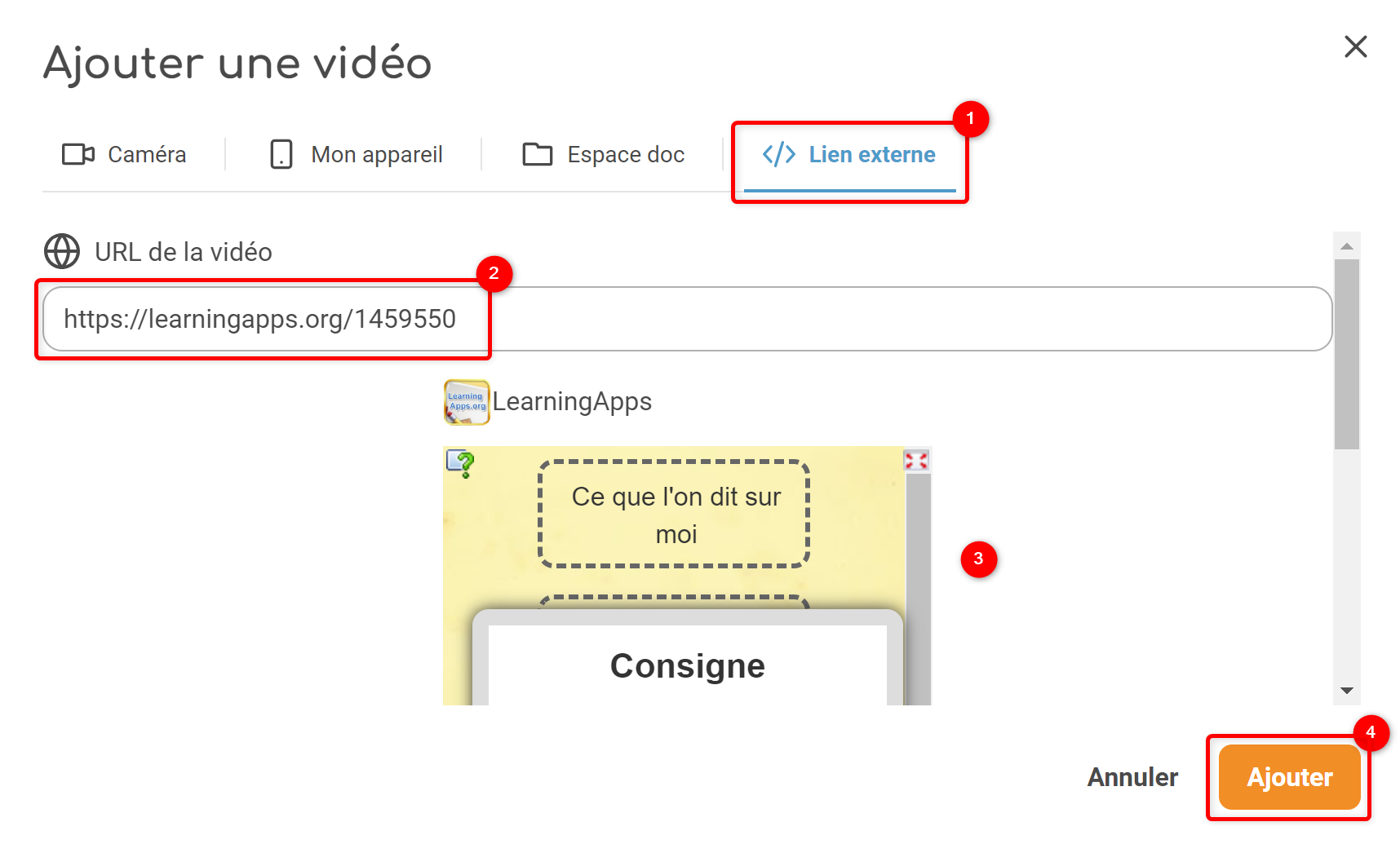This screenshot has width=1400, height=844.
Task: Click the 'URL de la vidéo' label
Action: click(184, 252)
